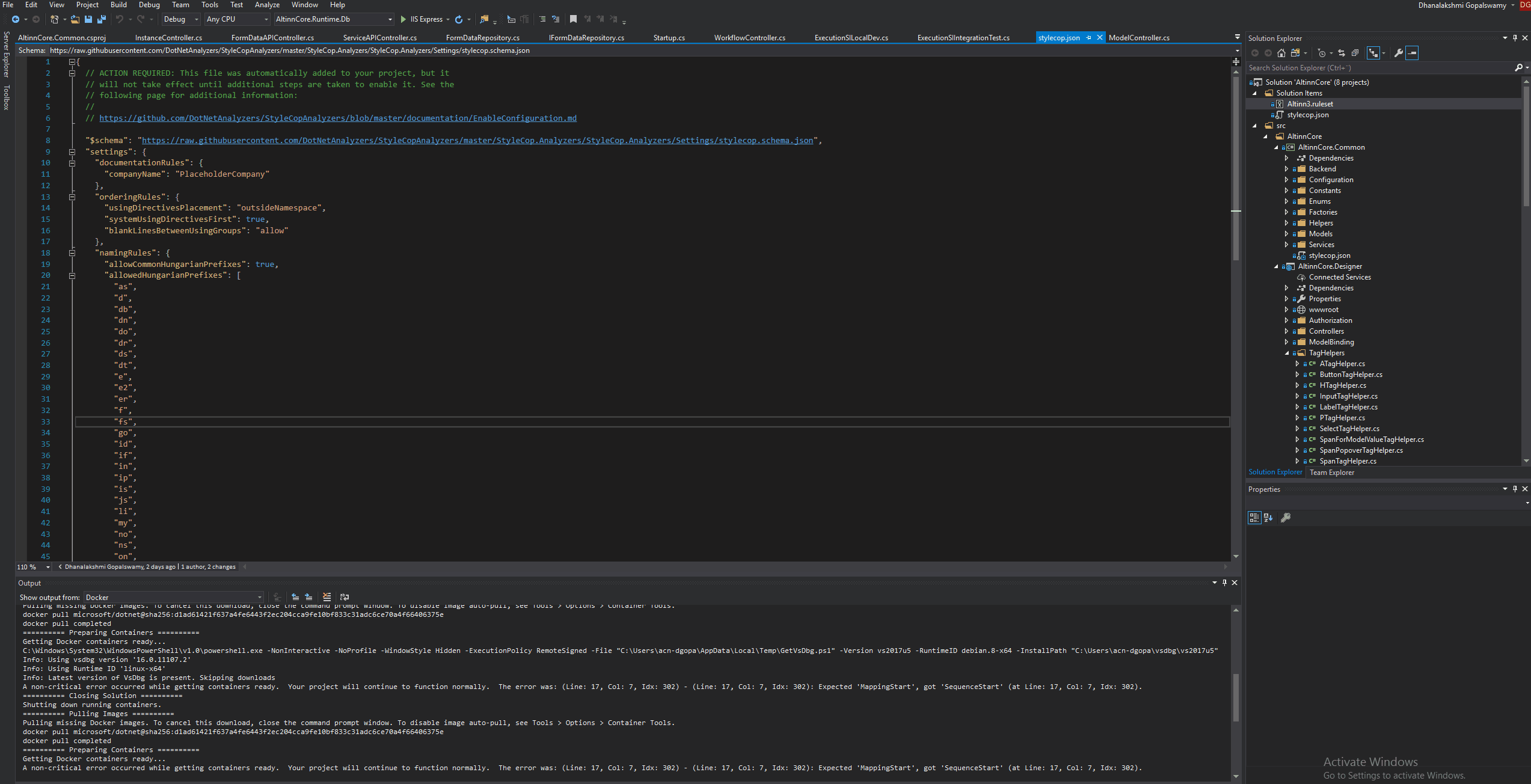Toggle word wrap in Output window
This screenshot has width=1531, height=784.
tap(345, 597)
